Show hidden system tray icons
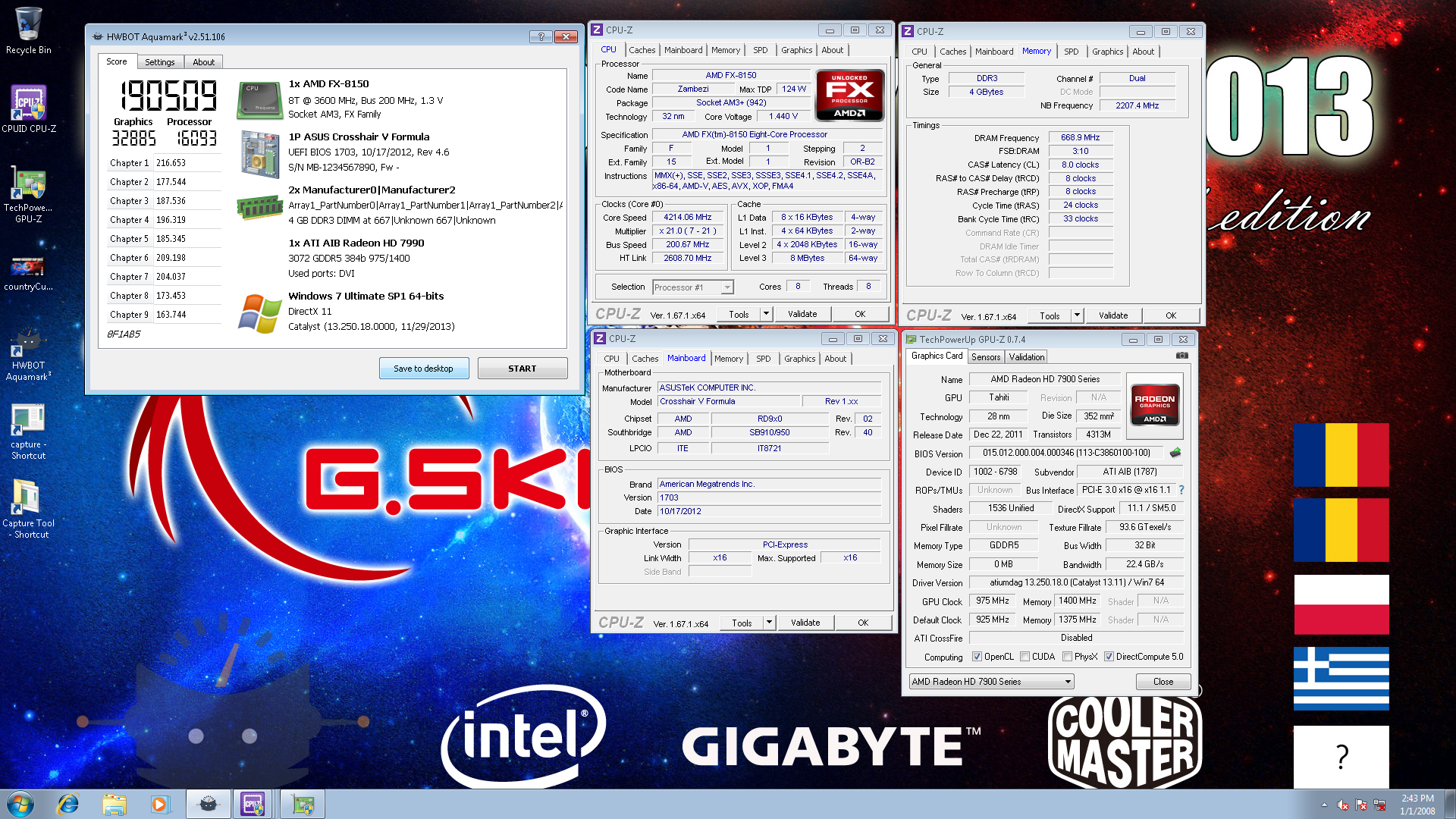Image resolution: width=1456 pixels, height=819 pixels. [1324, 805]
